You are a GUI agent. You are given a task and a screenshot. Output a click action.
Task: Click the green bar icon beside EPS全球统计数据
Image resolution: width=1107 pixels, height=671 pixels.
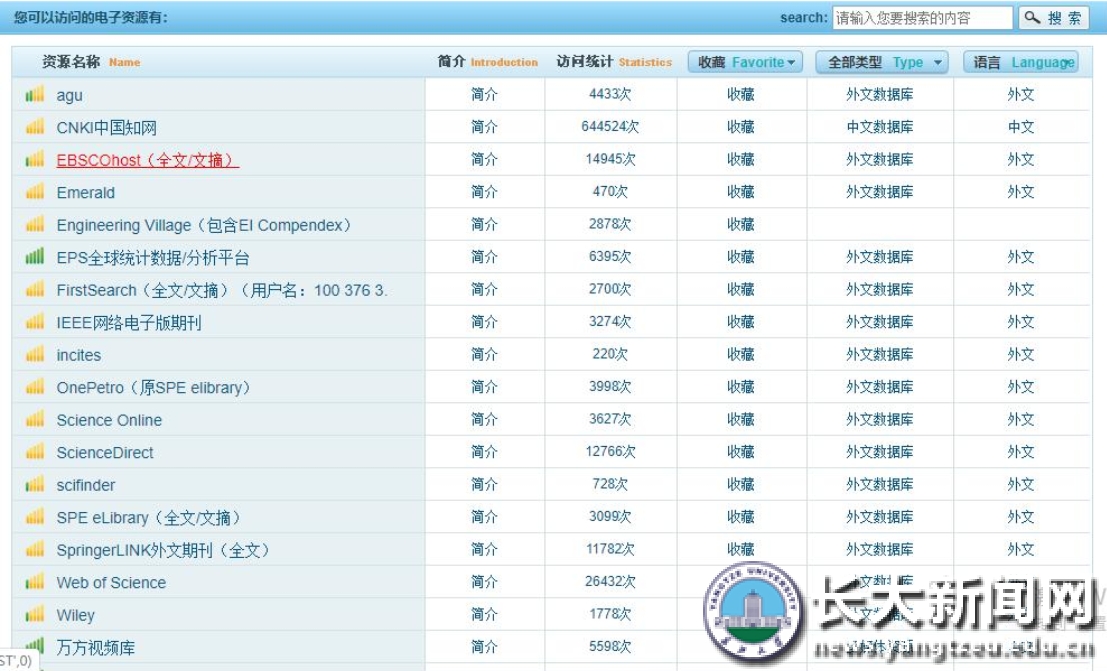coord(35,256)
